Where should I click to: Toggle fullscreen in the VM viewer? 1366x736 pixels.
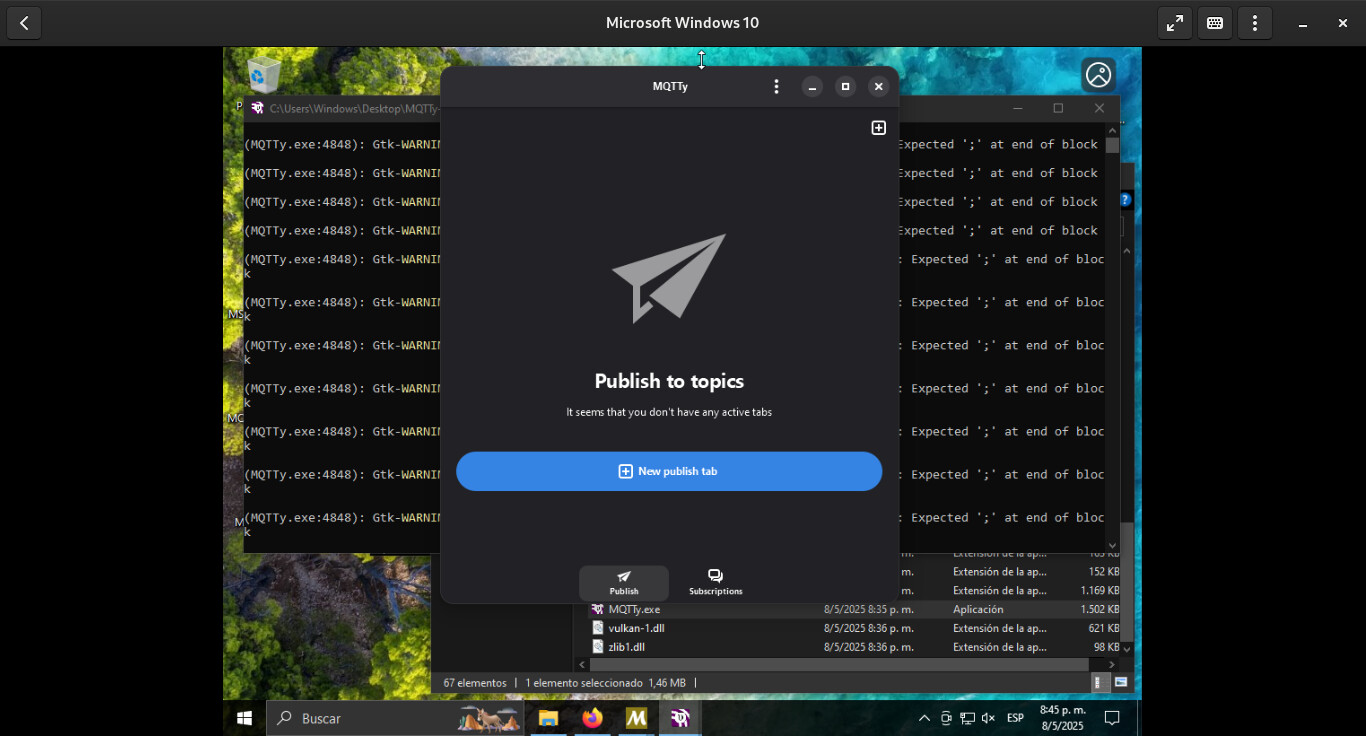pos(1175,23)
